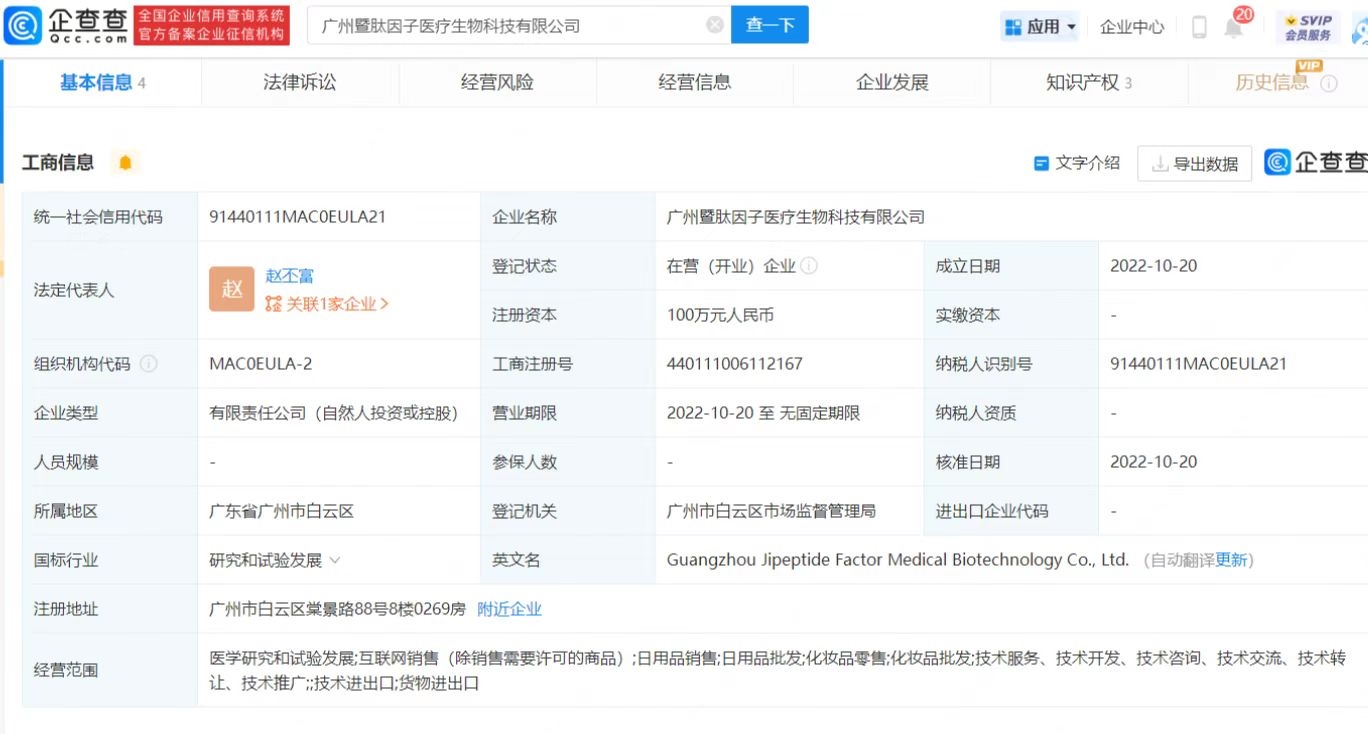Open the 法律诉讼 tab
The width and height of the screenshot is (1368, 734).
pos(300,83)
